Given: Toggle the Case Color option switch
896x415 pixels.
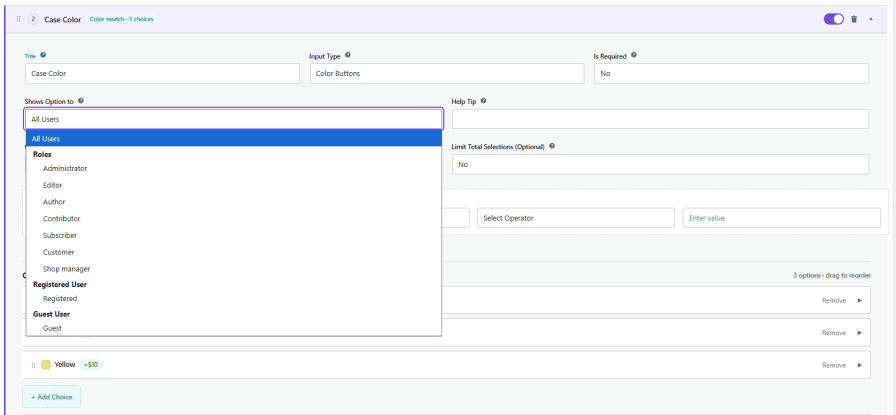Looking at the screenshot, I should click(x=833, y=19).
